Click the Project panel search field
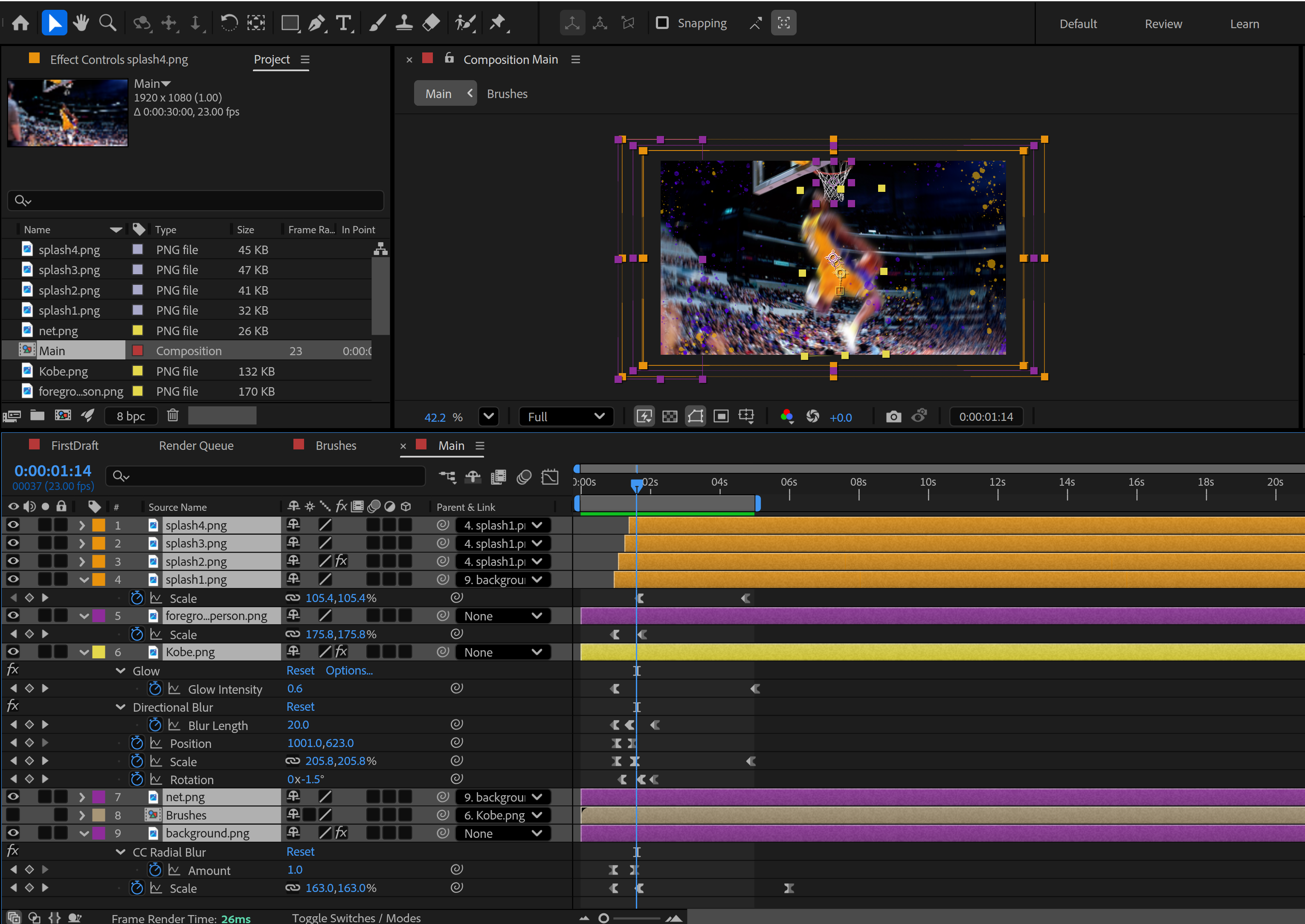The width and height of the screenshot is (1305, 924). [x=196, y=200]
